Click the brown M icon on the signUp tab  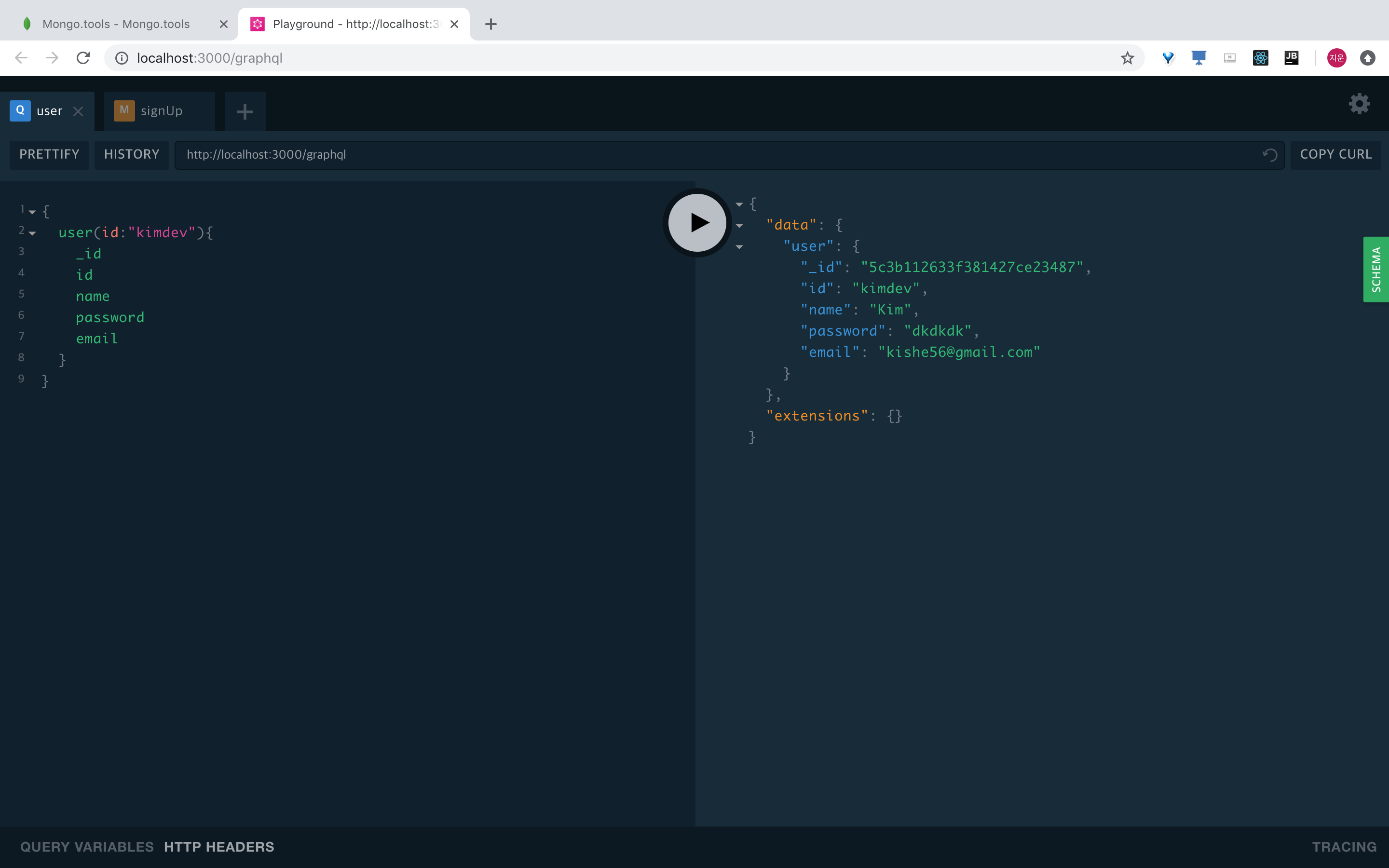pos(124,110)
